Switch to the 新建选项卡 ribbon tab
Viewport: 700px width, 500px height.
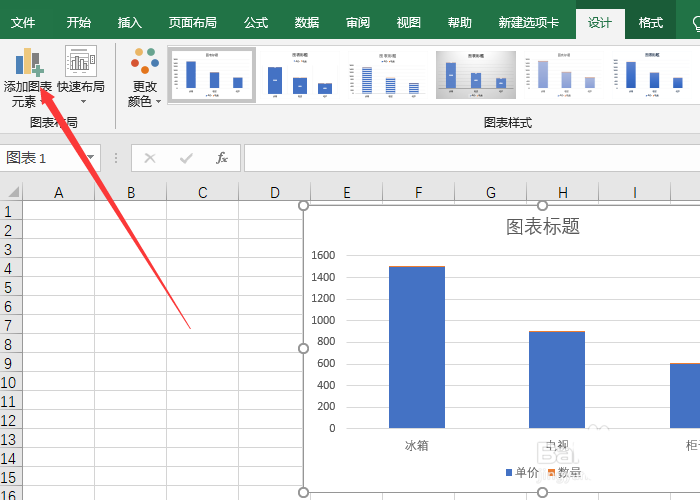[529, 22]
